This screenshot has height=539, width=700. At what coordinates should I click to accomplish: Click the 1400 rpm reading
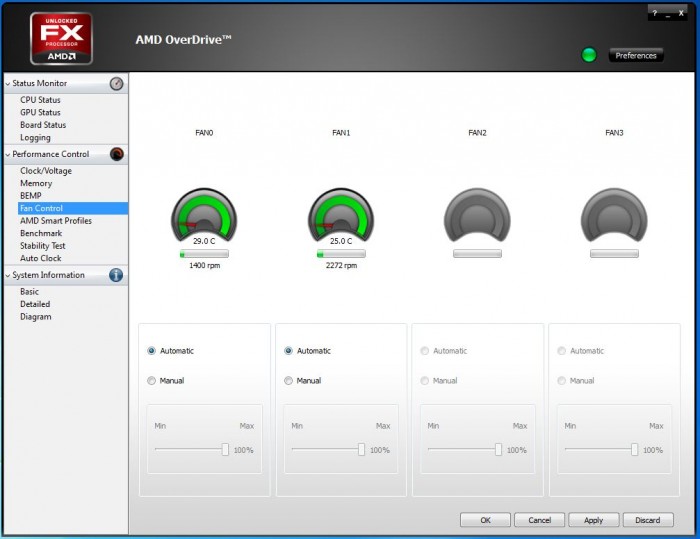[x=204, y=265]
